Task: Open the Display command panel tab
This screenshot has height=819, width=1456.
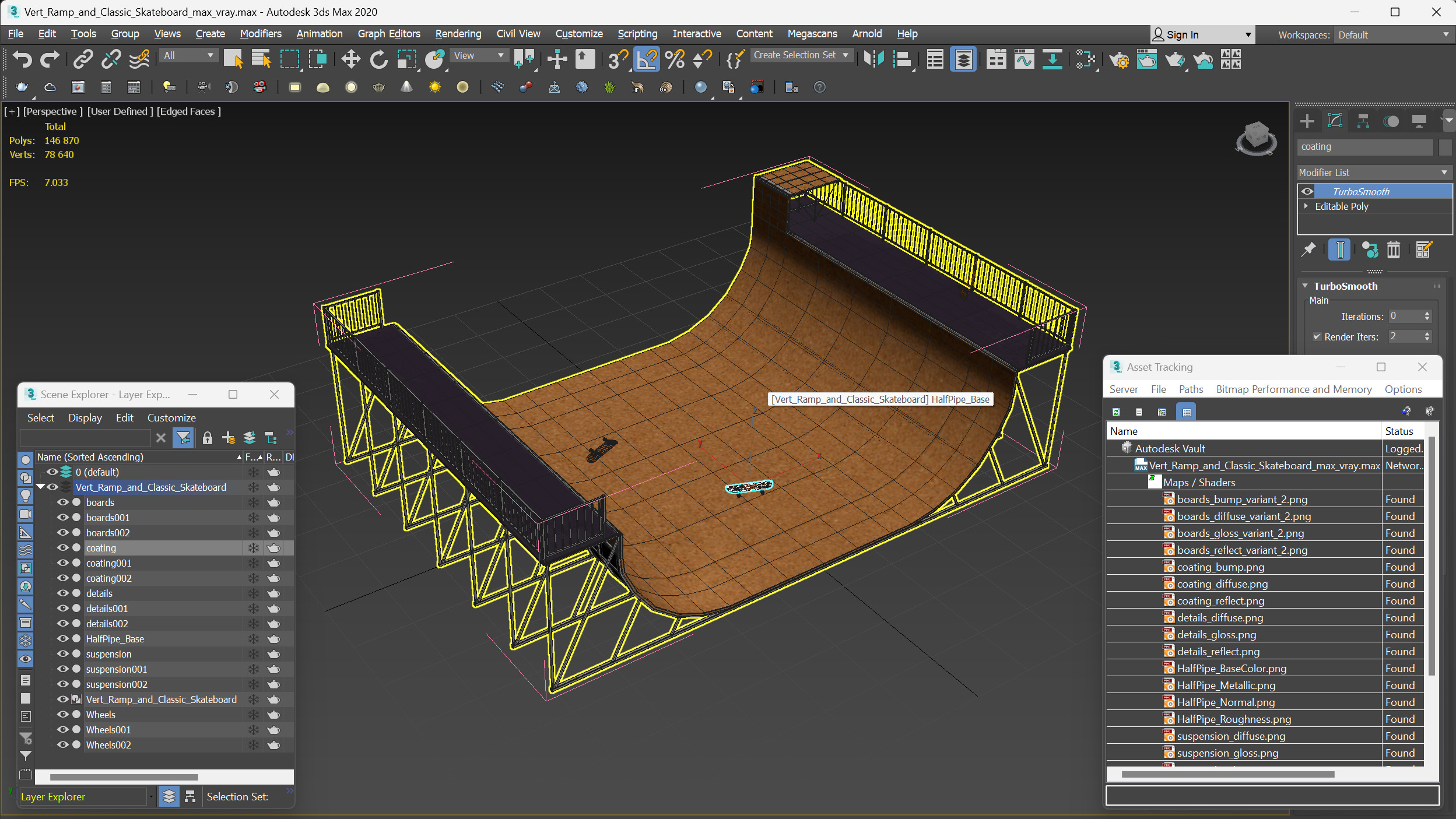Action: point(1419,121)
